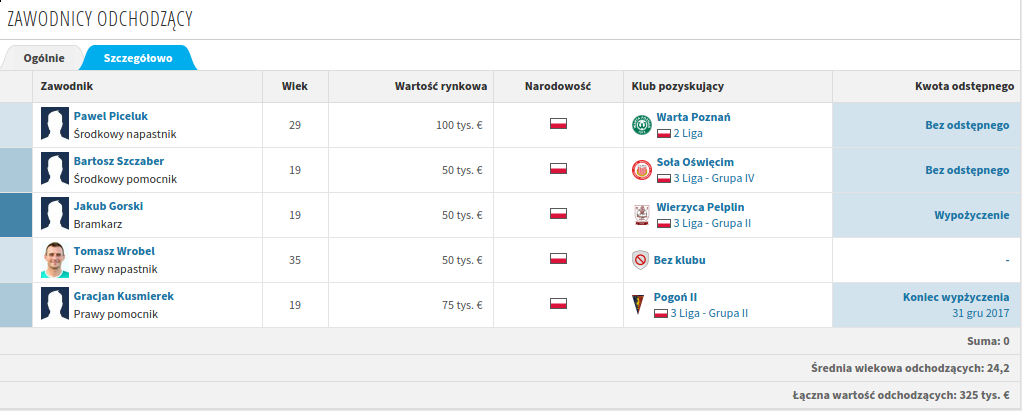The width and height of the screenshot is (1022, 411).
Task: Click the Wartość rynkowa column header
Action: (x=441, y=87)
